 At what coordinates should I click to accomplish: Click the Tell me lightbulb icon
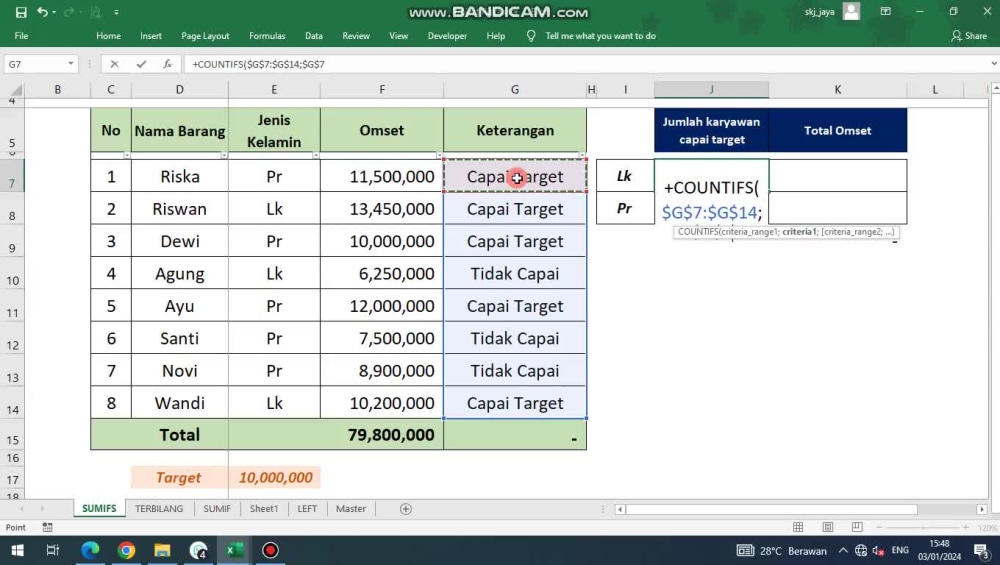531,36
